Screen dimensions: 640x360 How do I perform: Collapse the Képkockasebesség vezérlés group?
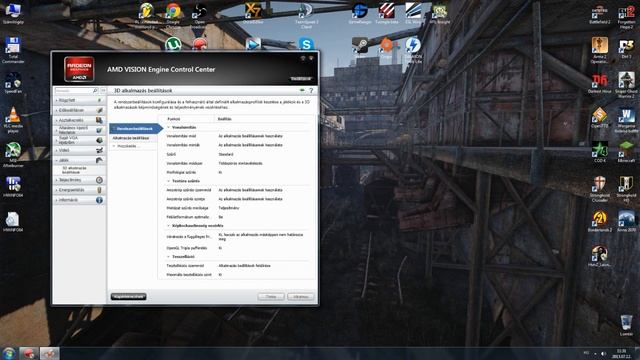[169, 226]
